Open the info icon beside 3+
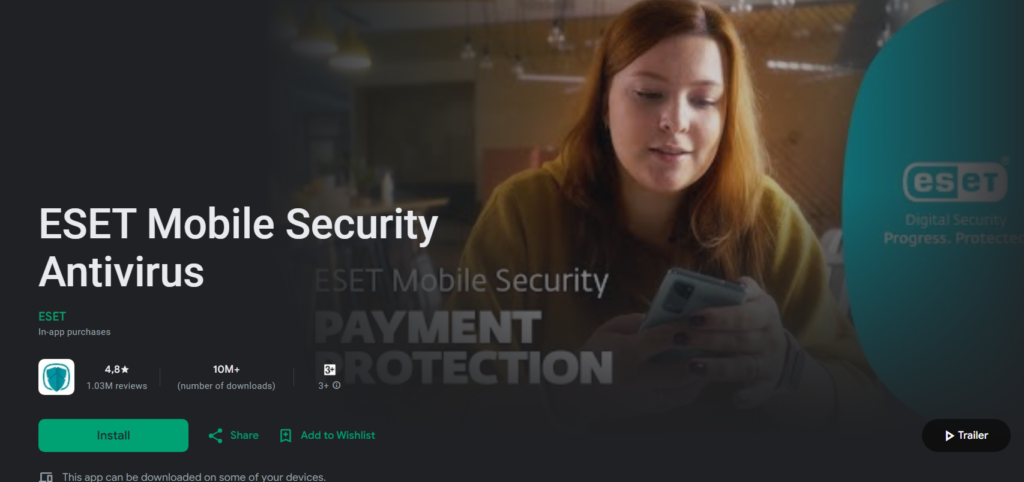 337,386
